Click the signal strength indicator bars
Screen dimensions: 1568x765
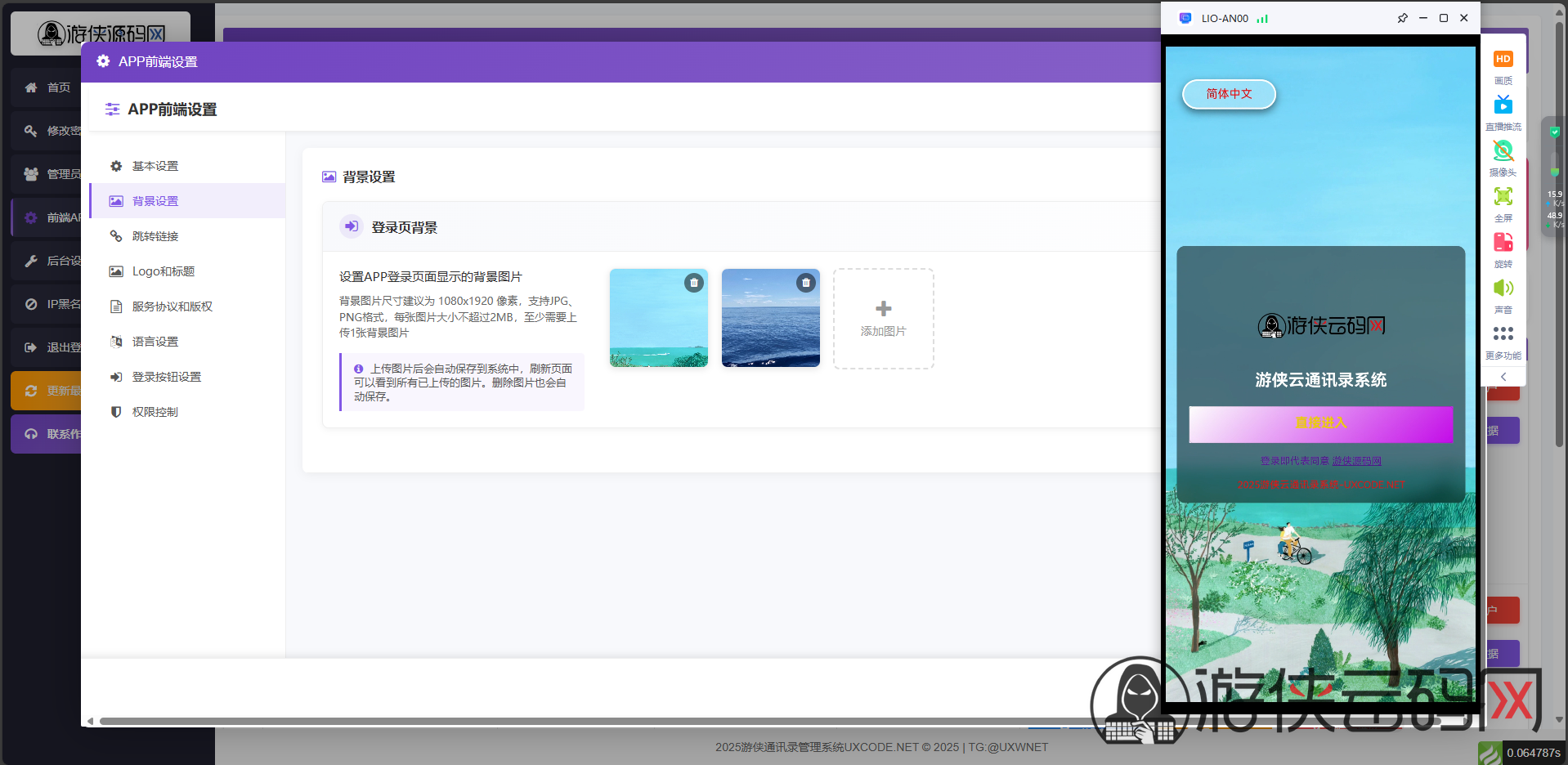coord(1262,18)
